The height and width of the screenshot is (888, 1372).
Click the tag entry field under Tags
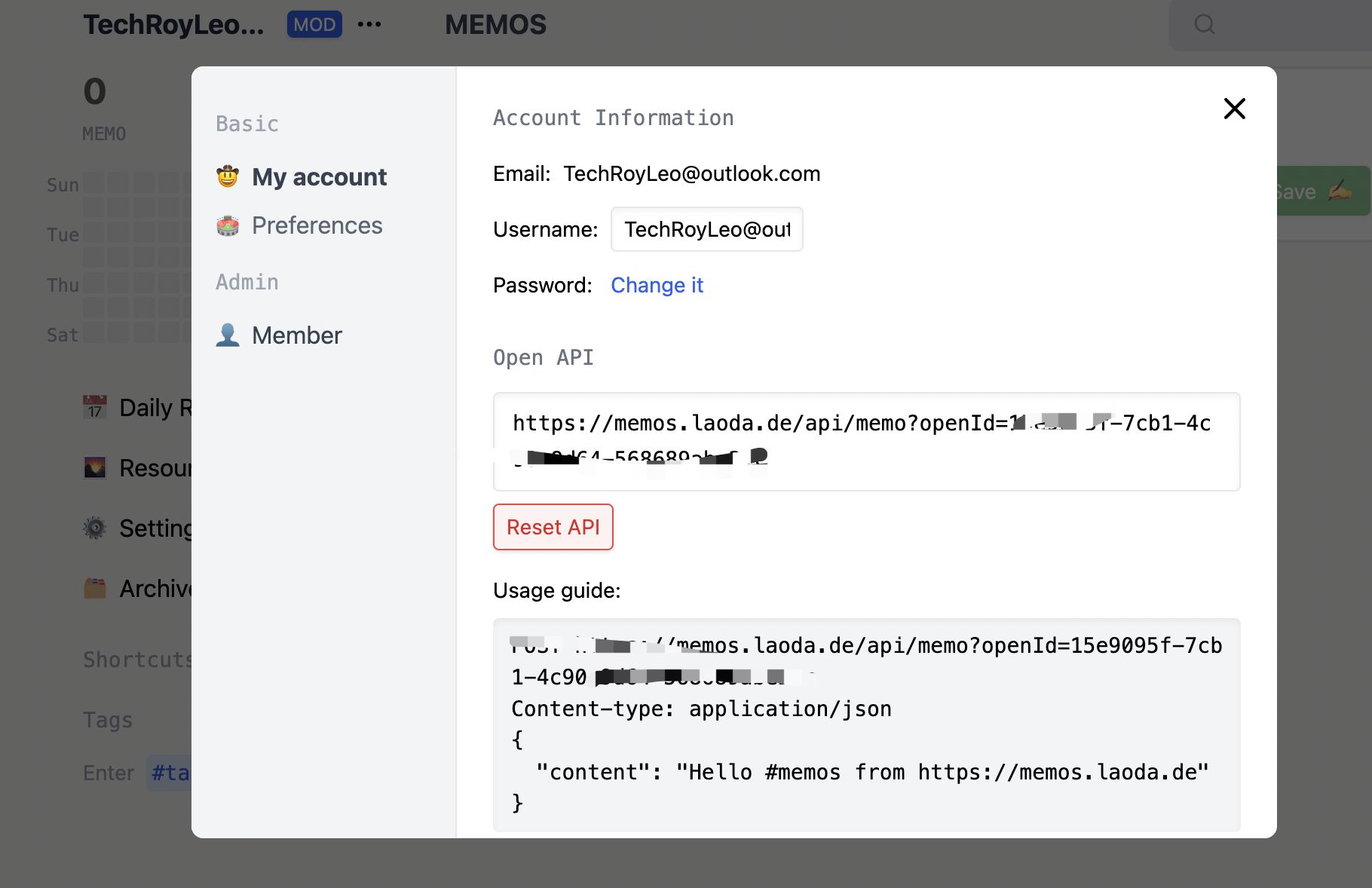[x=172, y=773]
